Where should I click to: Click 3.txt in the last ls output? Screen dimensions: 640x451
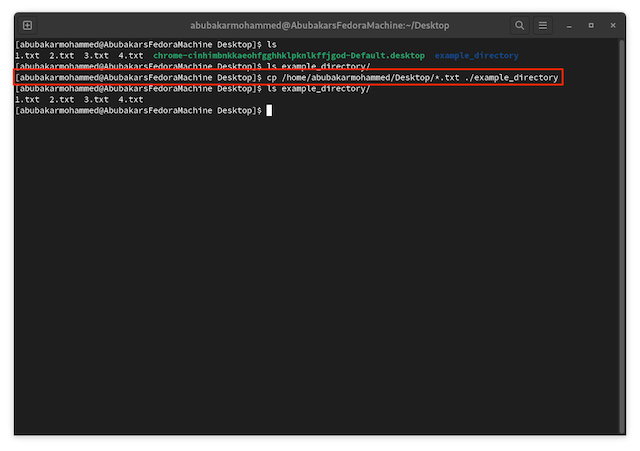(96, 100)
